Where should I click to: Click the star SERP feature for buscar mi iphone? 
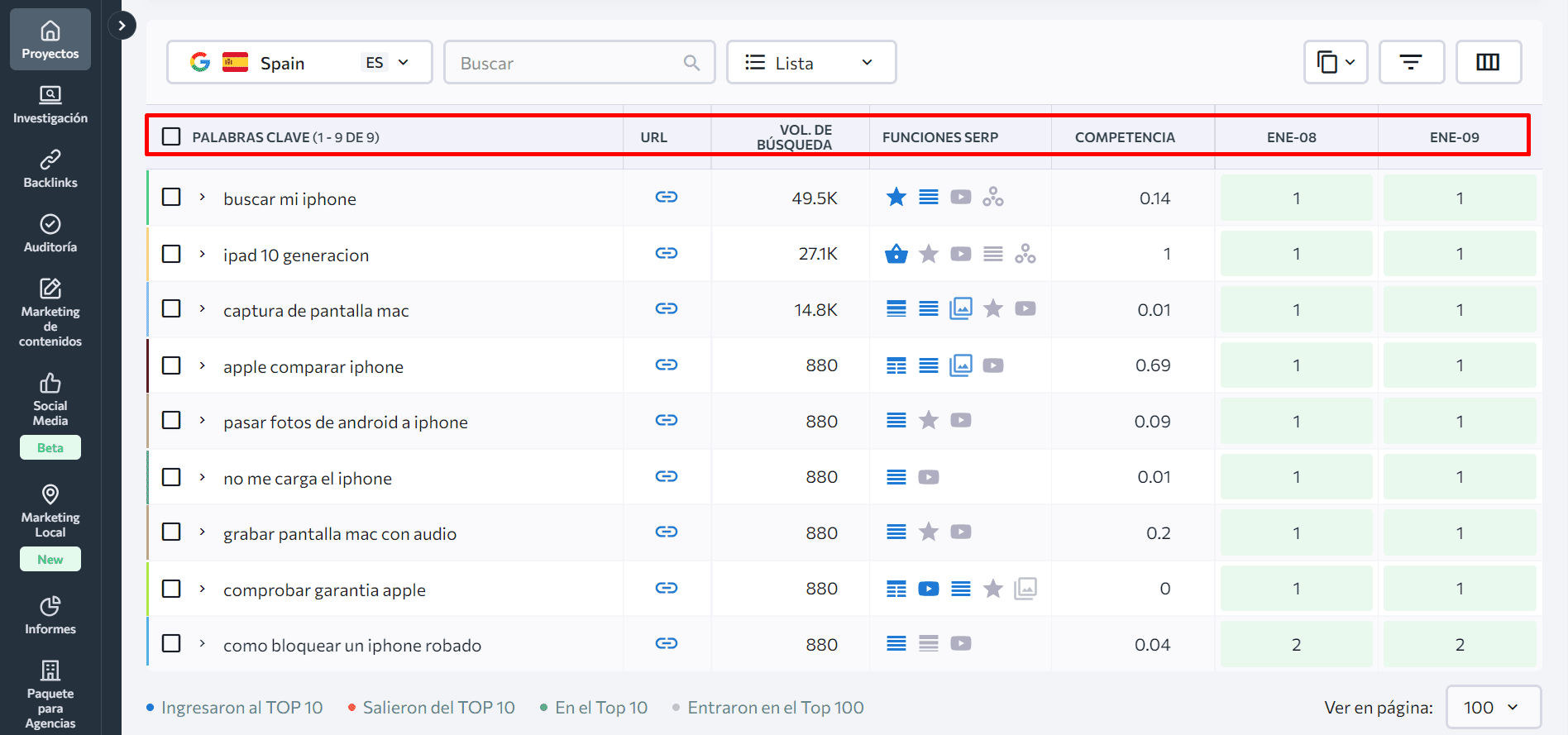point(896,197)
